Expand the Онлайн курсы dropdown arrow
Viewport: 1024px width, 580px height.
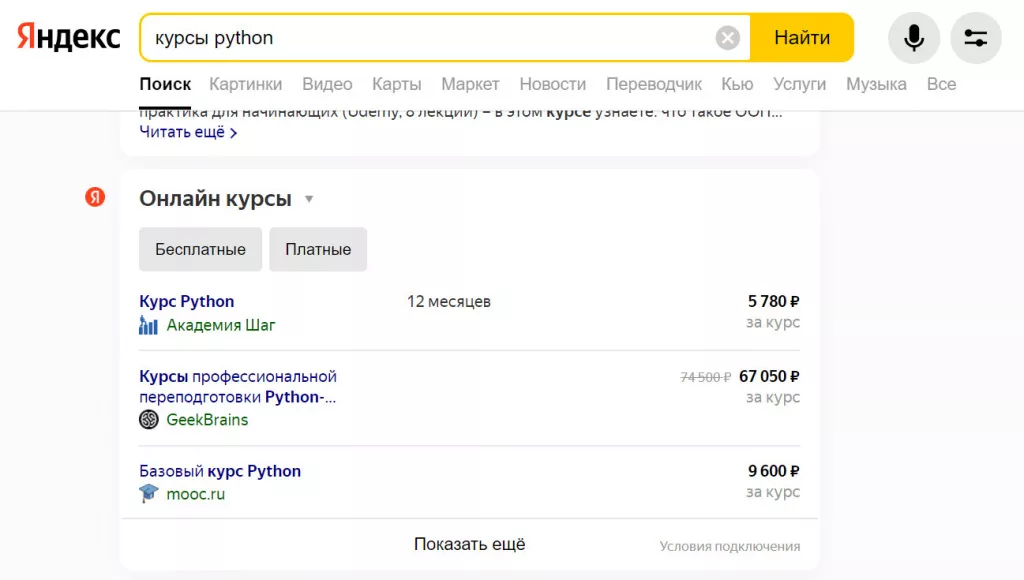(309, 199)
